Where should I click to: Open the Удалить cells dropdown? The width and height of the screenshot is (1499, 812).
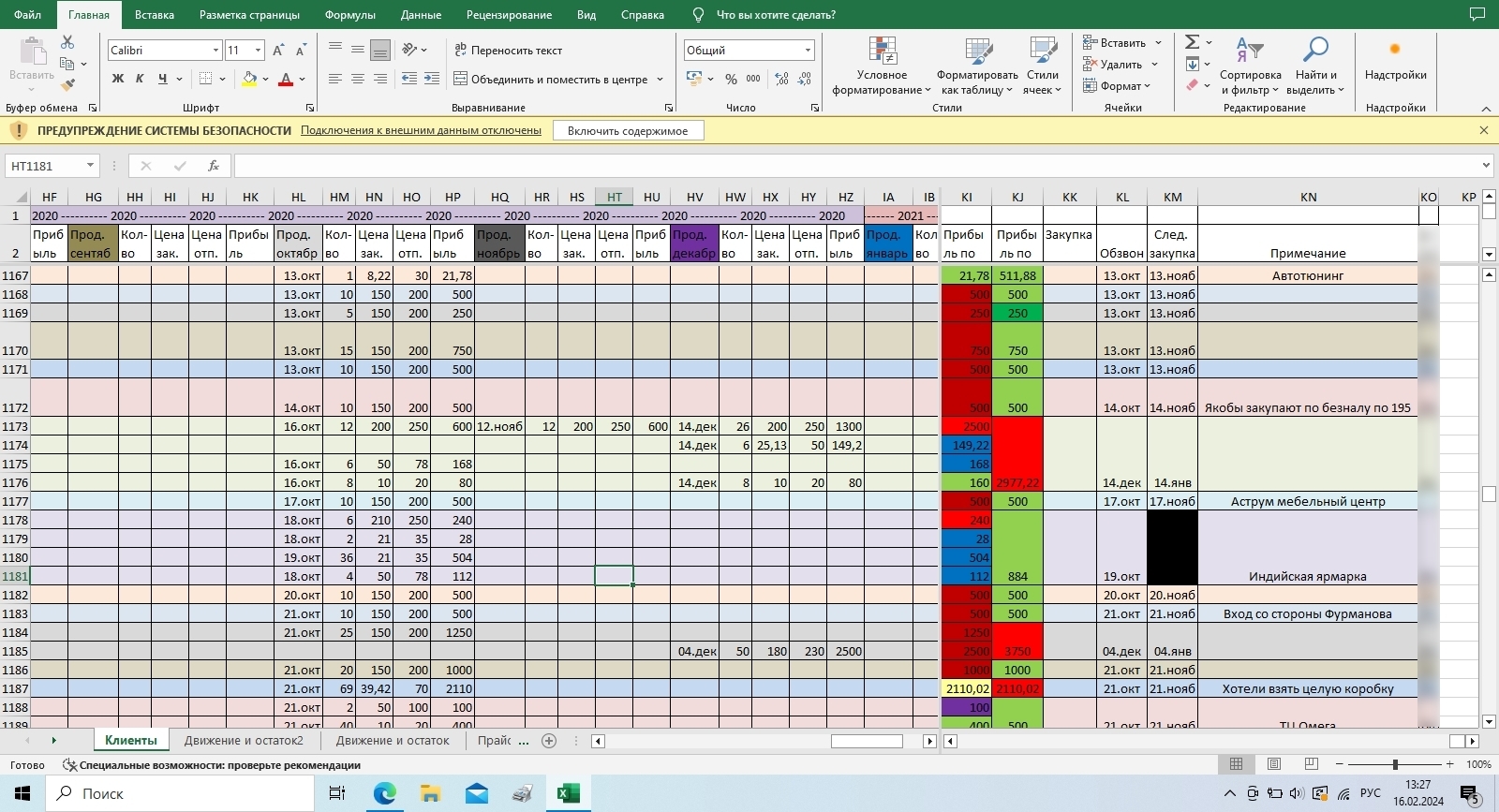tap(1121, 65)
